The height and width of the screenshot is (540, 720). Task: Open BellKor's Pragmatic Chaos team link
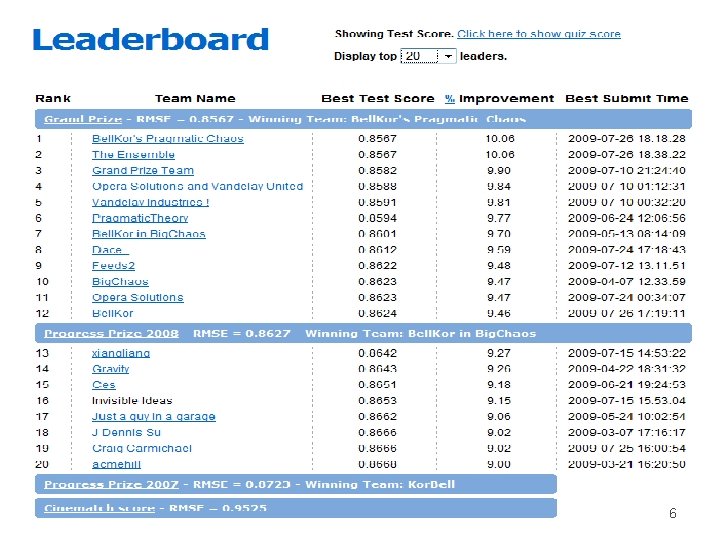(x=168, y=139)
